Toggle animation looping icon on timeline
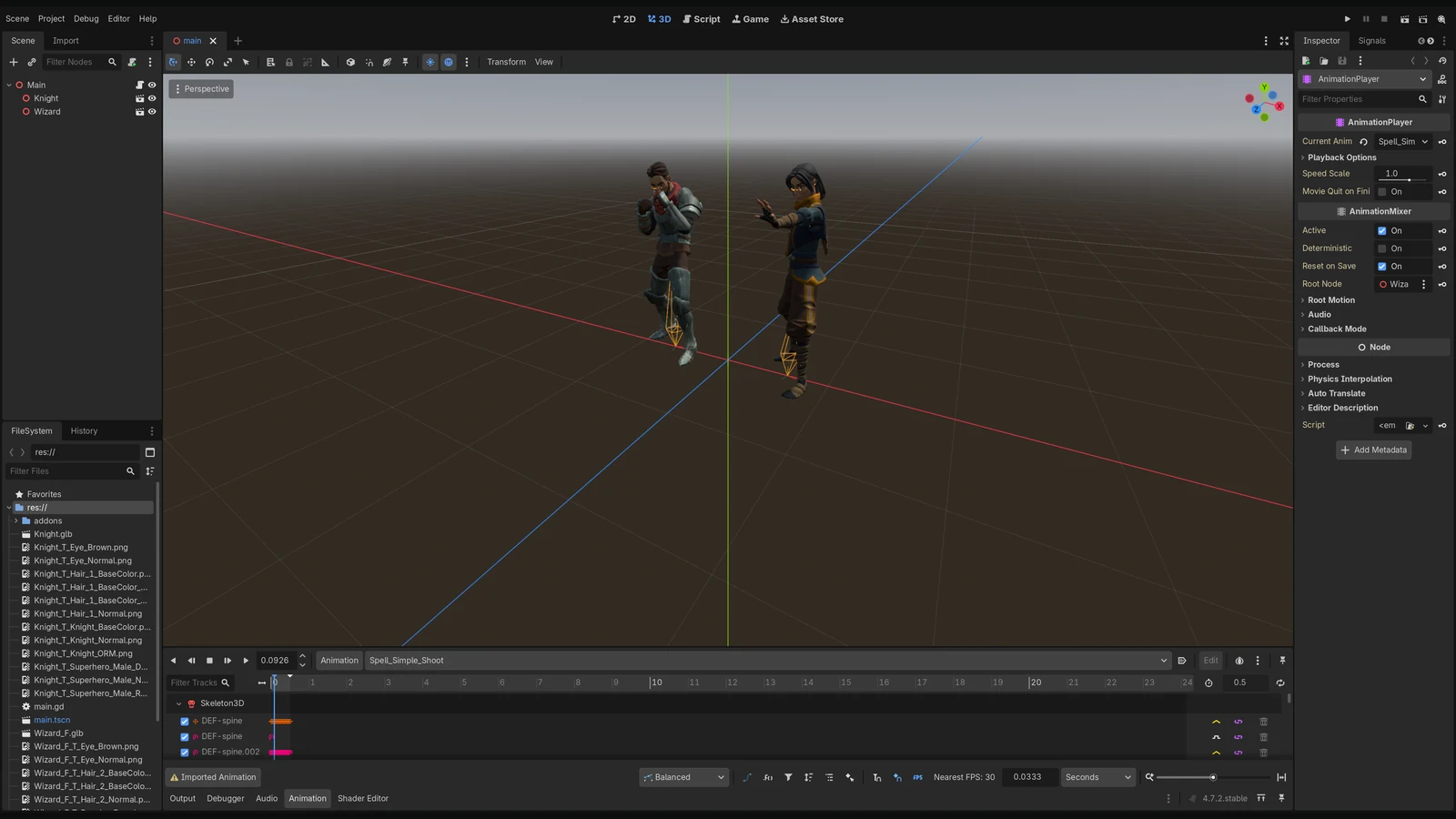1456x819 pixels. click(1280, 682)
